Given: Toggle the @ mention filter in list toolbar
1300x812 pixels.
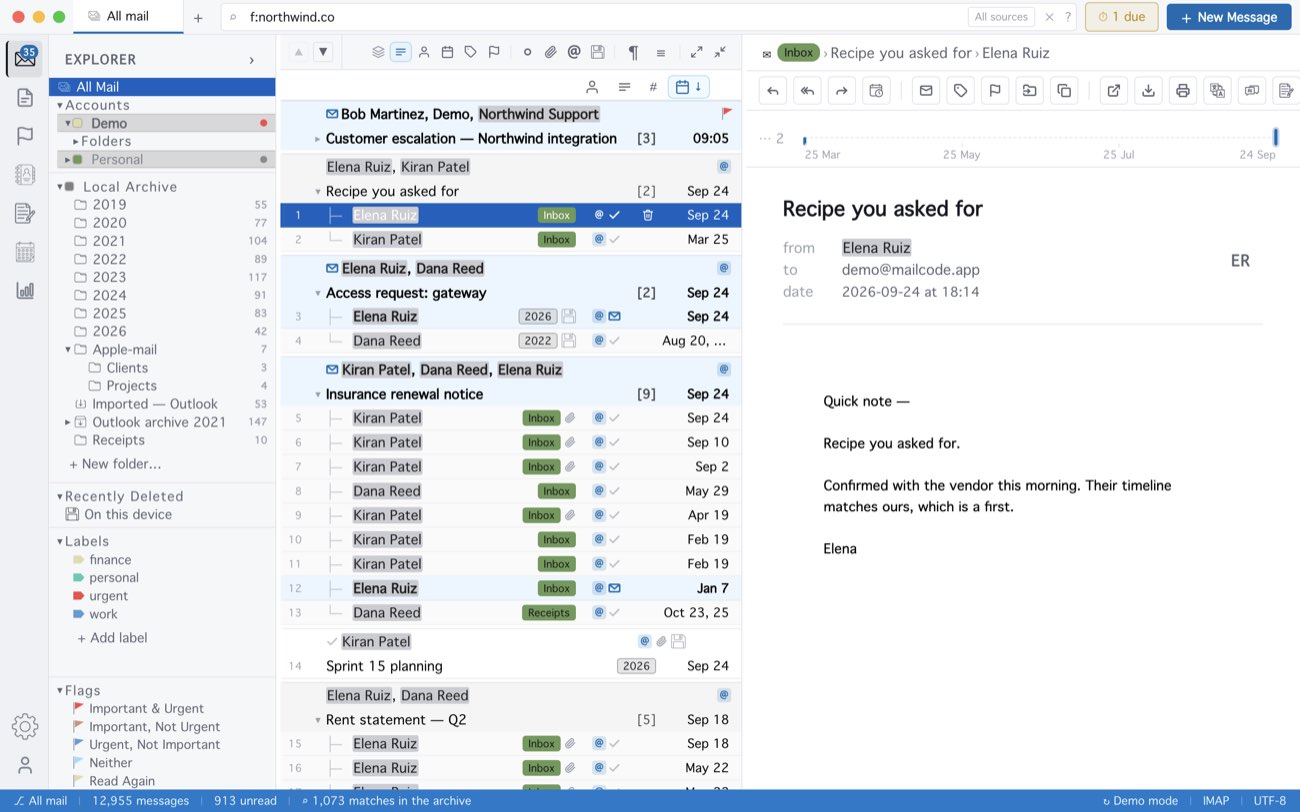Looking at the screenshot, I should pos(574,52).
